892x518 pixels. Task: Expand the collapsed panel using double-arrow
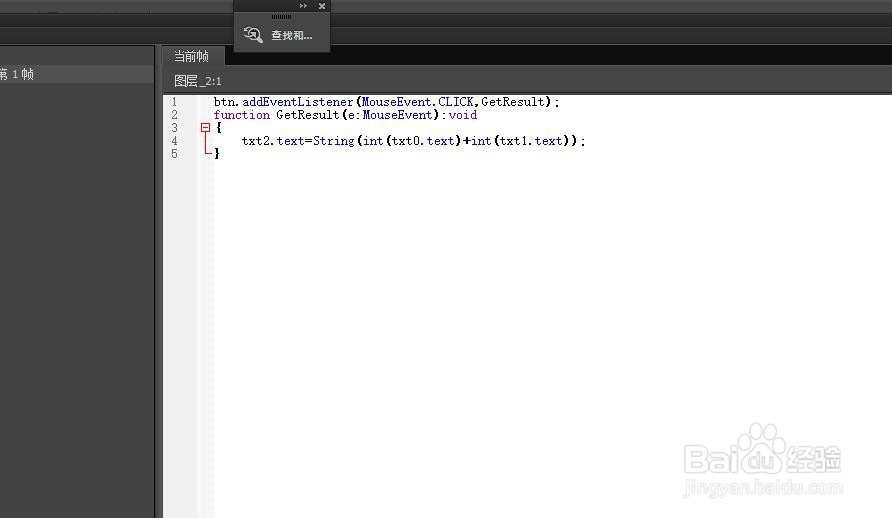point(303,6)
